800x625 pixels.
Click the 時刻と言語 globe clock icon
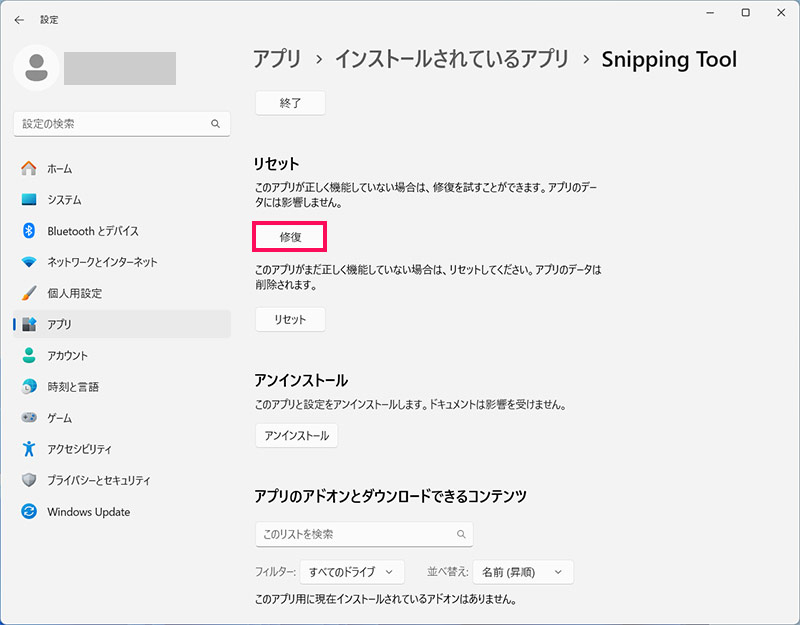click(x=29, y=387)
